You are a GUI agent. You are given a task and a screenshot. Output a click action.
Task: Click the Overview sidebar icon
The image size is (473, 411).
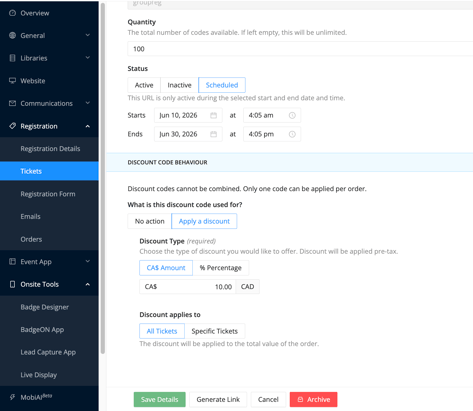tap(12, 13)
